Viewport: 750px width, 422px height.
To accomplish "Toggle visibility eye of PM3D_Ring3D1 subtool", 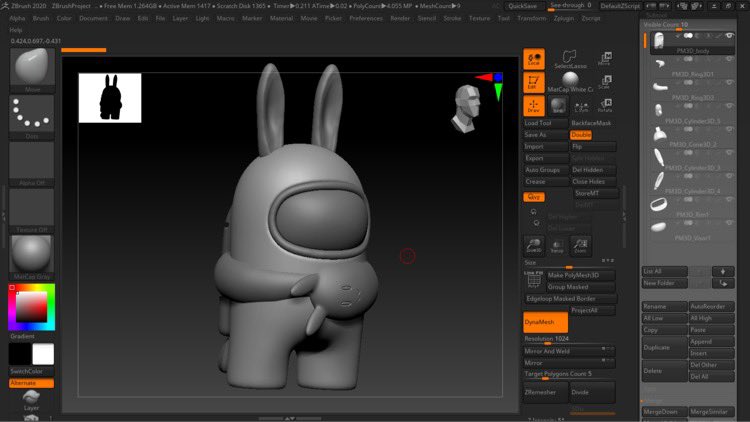I will [x=729, y=59].
